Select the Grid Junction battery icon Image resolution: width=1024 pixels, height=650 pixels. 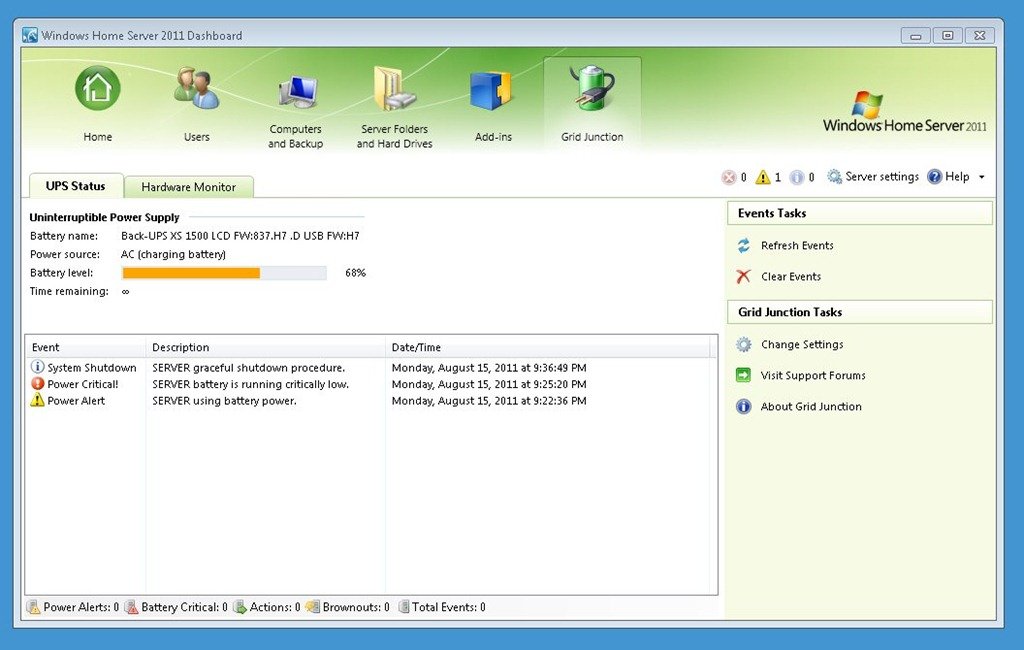pyautogui.click(x=592, y=87)
